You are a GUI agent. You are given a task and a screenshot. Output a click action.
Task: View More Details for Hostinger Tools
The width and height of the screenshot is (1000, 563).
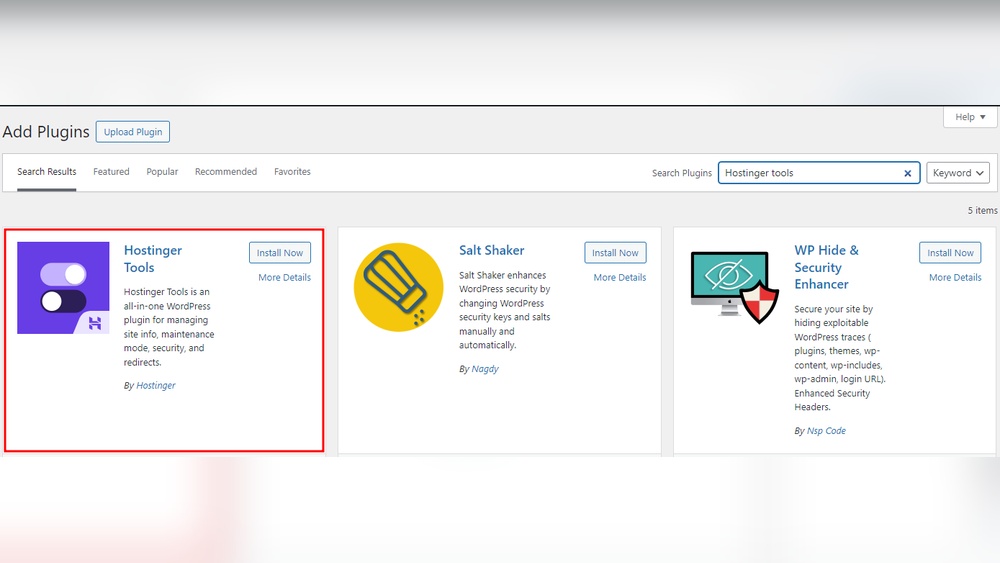click(284, 277)
